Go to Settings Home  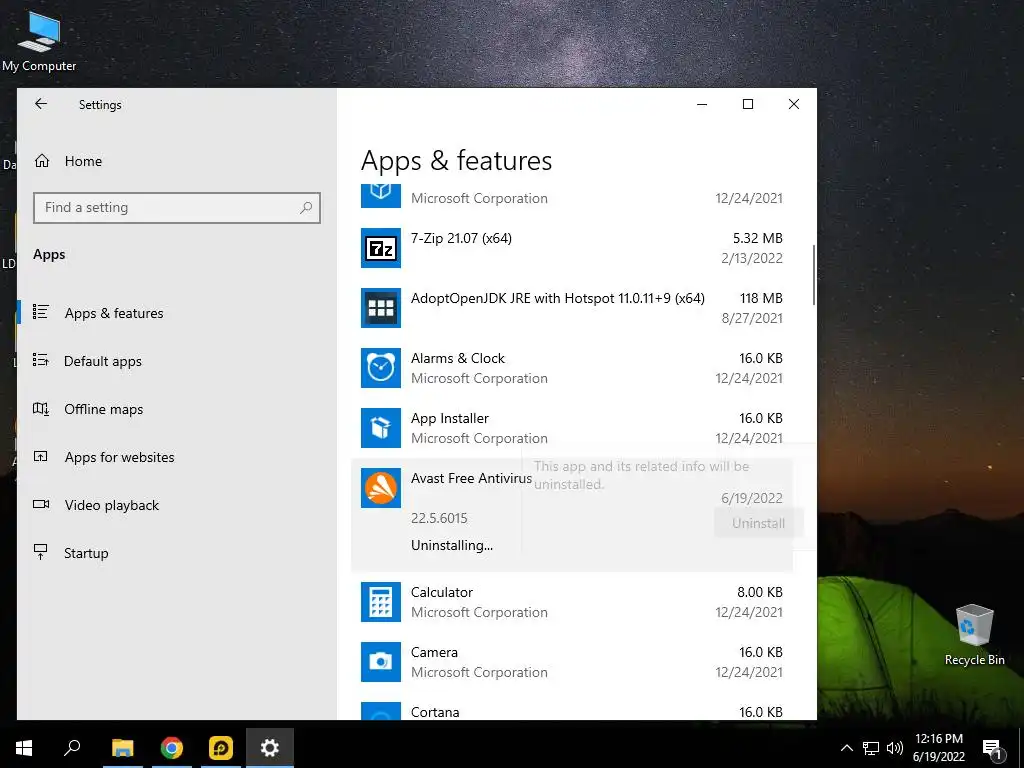83,161
